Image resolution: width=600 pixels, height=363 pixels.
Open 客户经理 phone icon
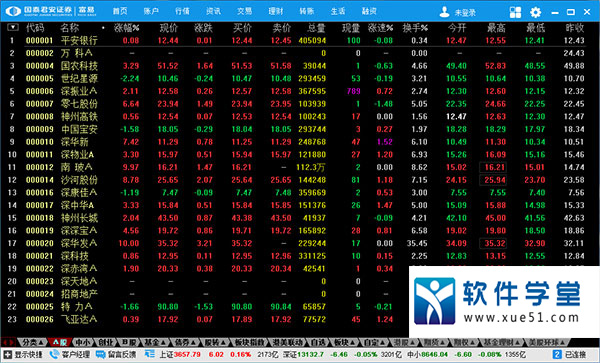pos(54,355)
